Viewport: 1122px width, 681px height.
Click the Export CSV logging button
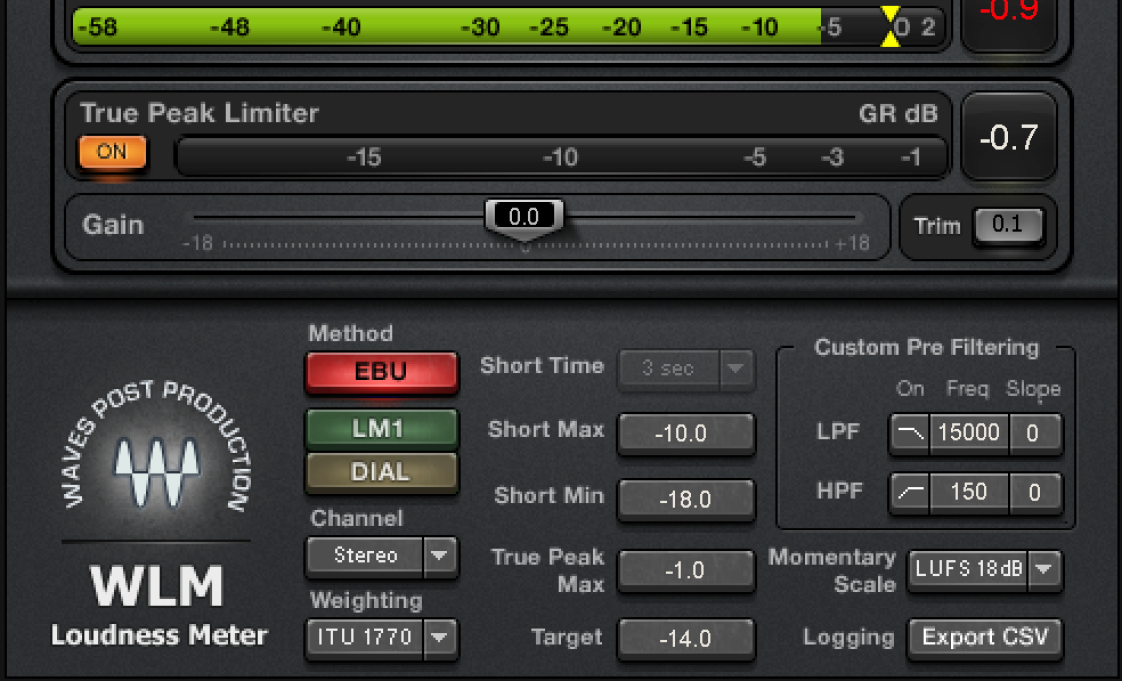[x=985, y=637]
